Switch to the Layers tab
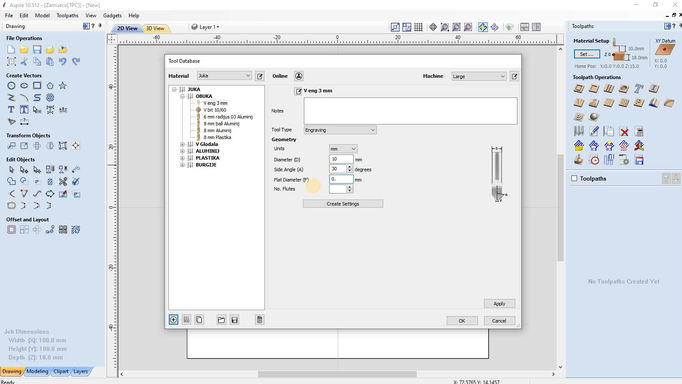This screenshot has height=384, width=682. click(80, 371)
